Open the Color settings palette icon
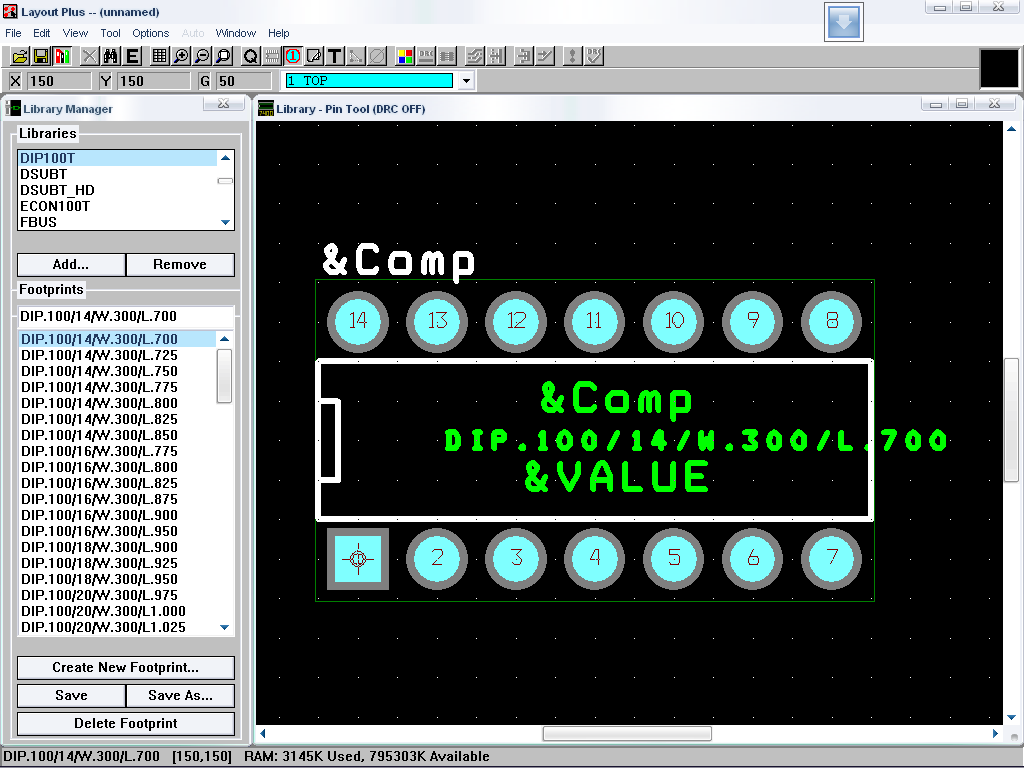Image resolution: width=1024 pixels, height=768 pixels. [x=405, y=56]
